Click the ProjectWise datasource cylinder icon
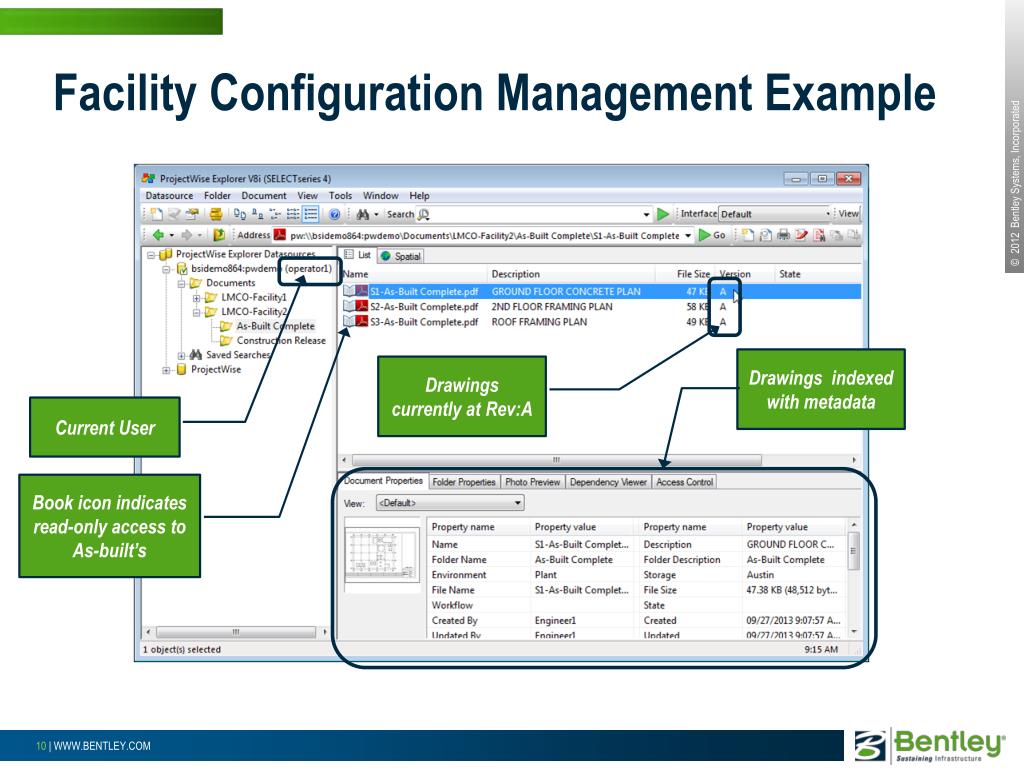Viewport: 1024px width, 768px height. pos(182,369)
